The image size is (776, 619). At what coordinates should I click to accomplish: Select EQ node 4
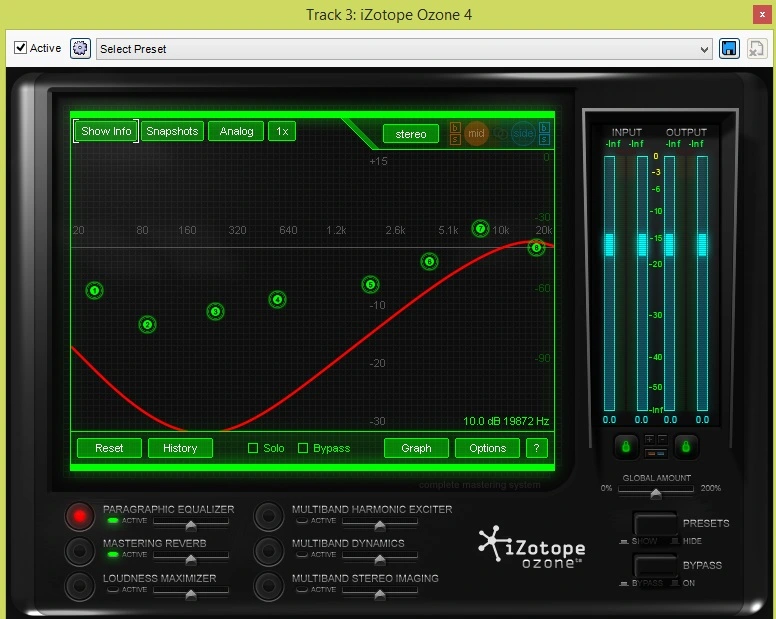pos(277,299)
